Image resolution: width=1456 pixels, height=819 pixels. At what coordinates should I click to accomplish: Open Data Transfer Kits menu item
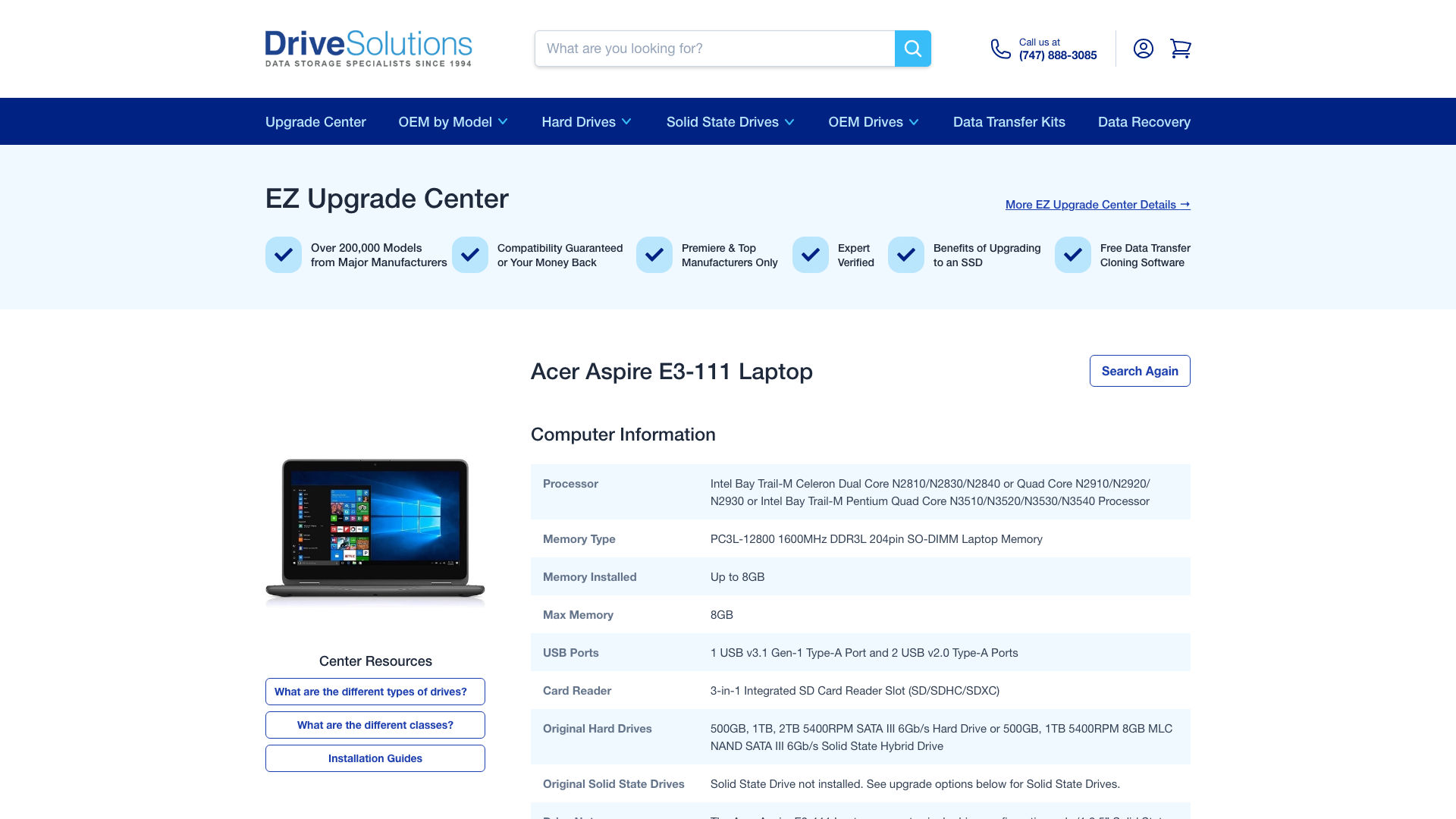1009,122
